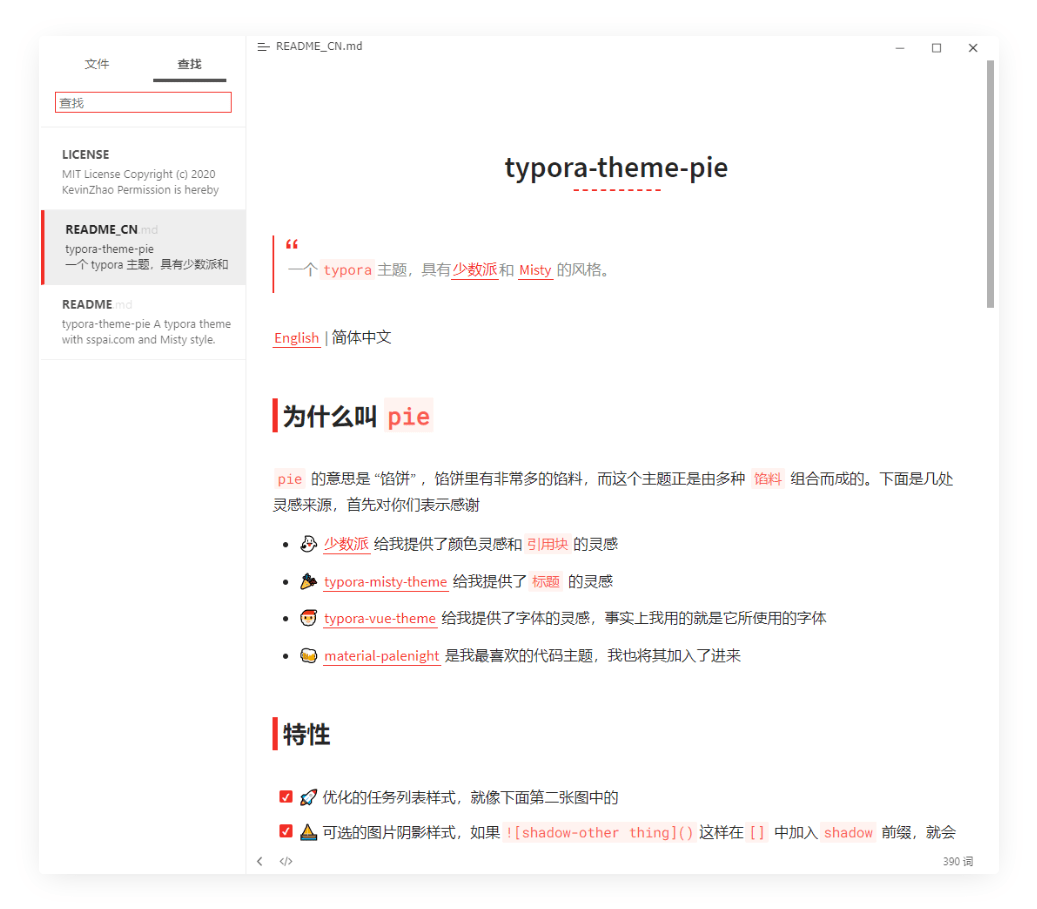
Task: Open the typora-misty-theme link
Action: 386,582
